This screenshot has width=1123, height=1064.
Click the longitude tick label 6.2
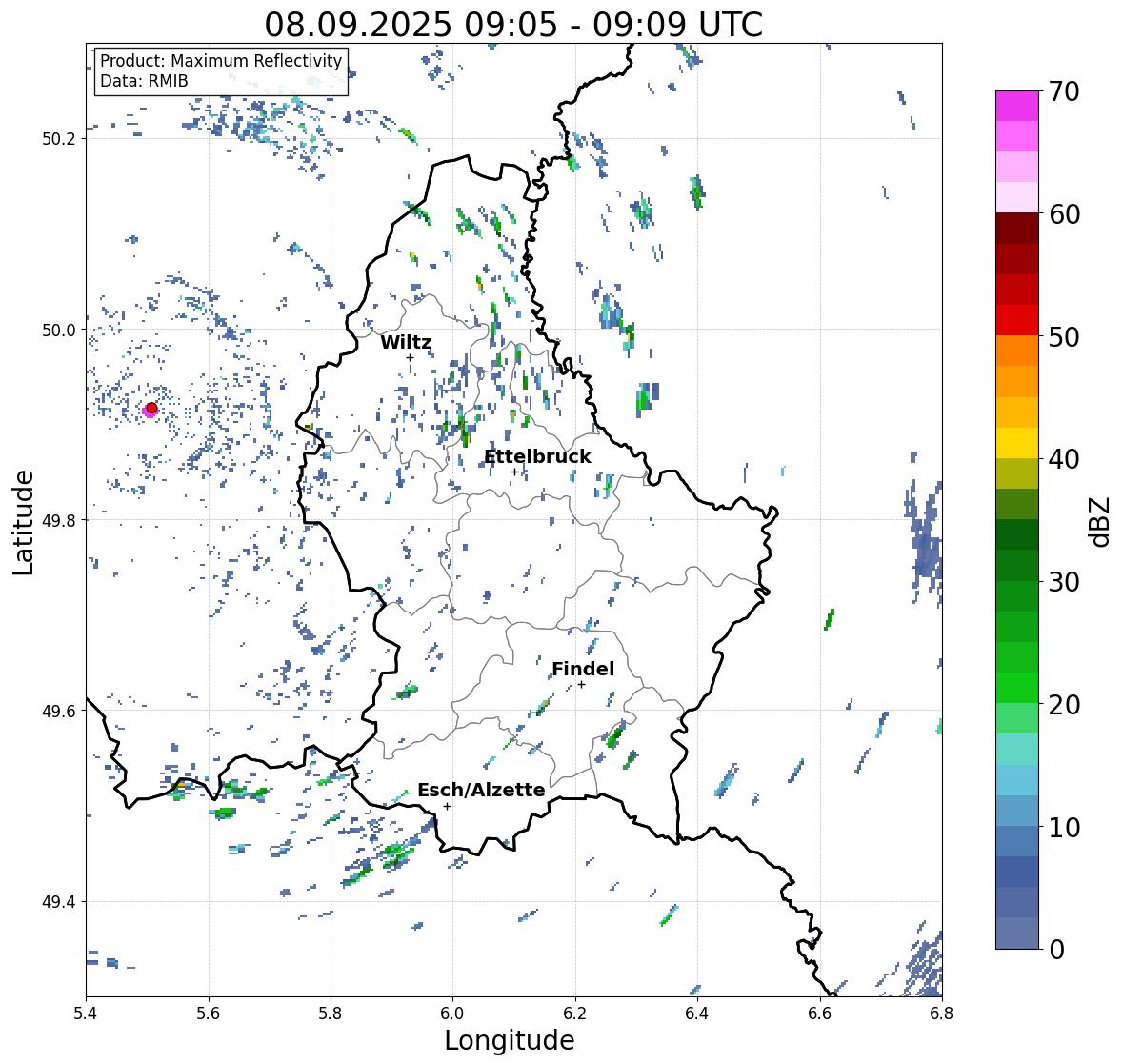click(575, 1013)
